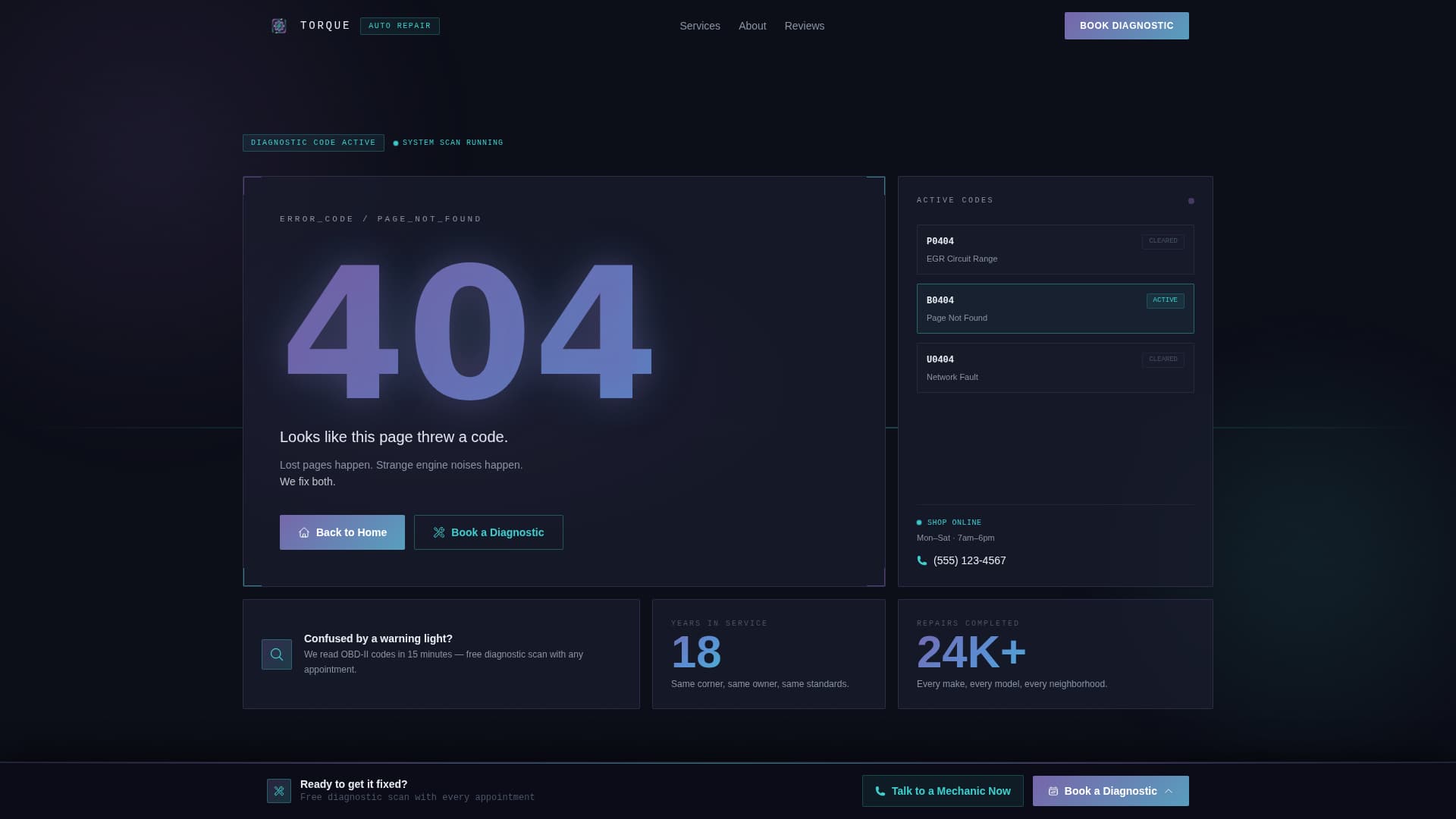This screenshot has height=819, width=1456.
Task: Click Book a Diagnostic in the bottom bar
Action: click(x=1111, y=791)
